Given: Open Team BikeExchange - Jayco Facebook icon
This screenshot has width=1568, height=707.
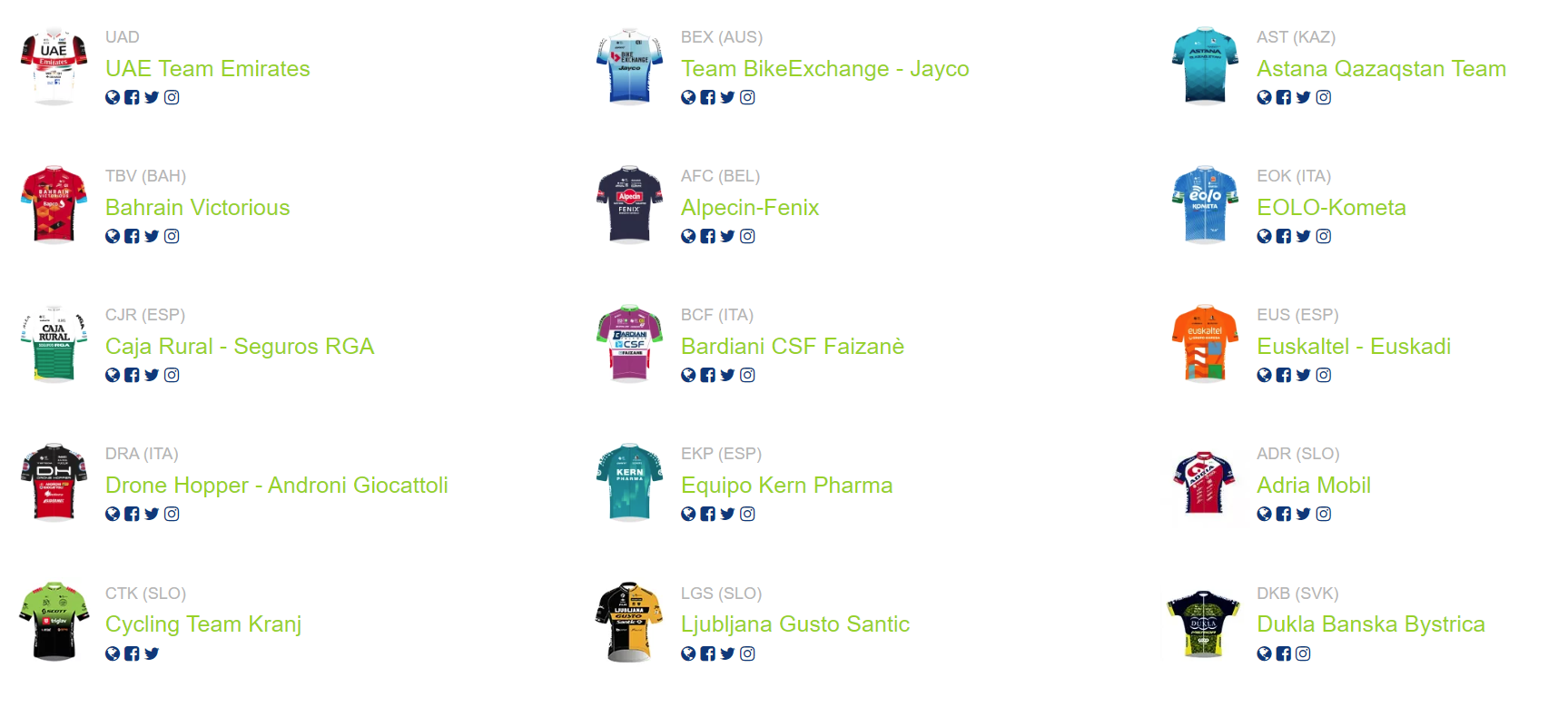Looking at the screenshot, I should (x=708, y=97).
